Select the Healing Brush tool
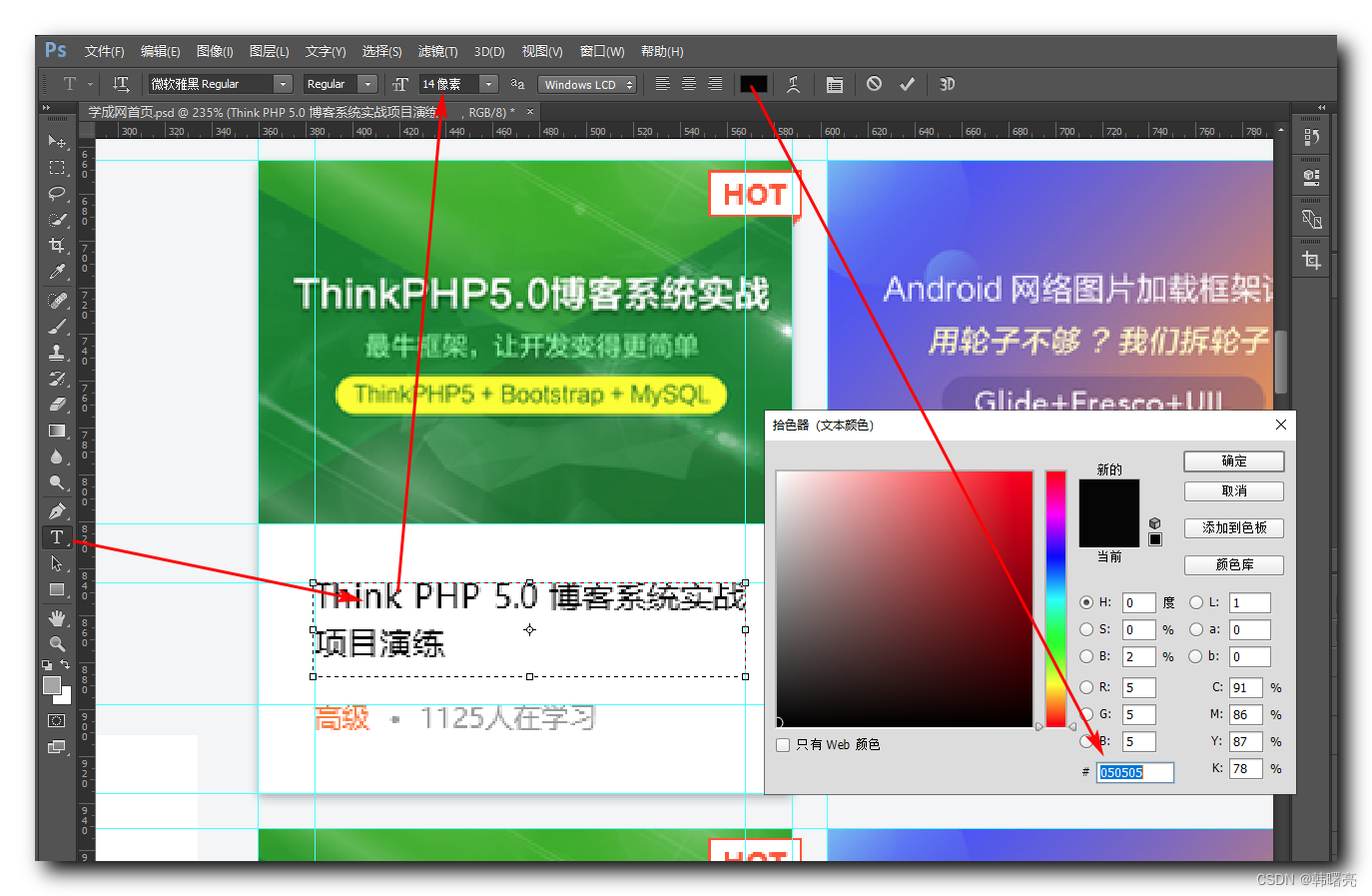This screenshot has height=896, width=1372. [57, 300]
